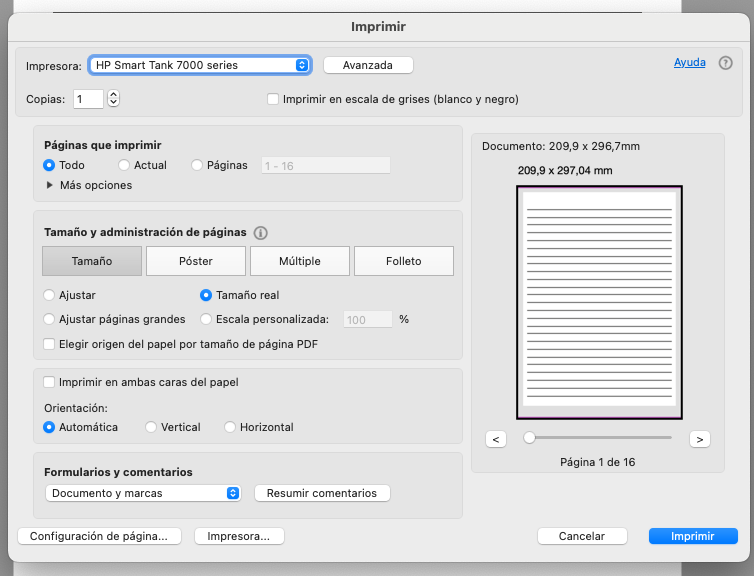This screenshot has height=576, width=754.
Task: Select the Horizontal orientation radio button
Action: coord(230,427)
